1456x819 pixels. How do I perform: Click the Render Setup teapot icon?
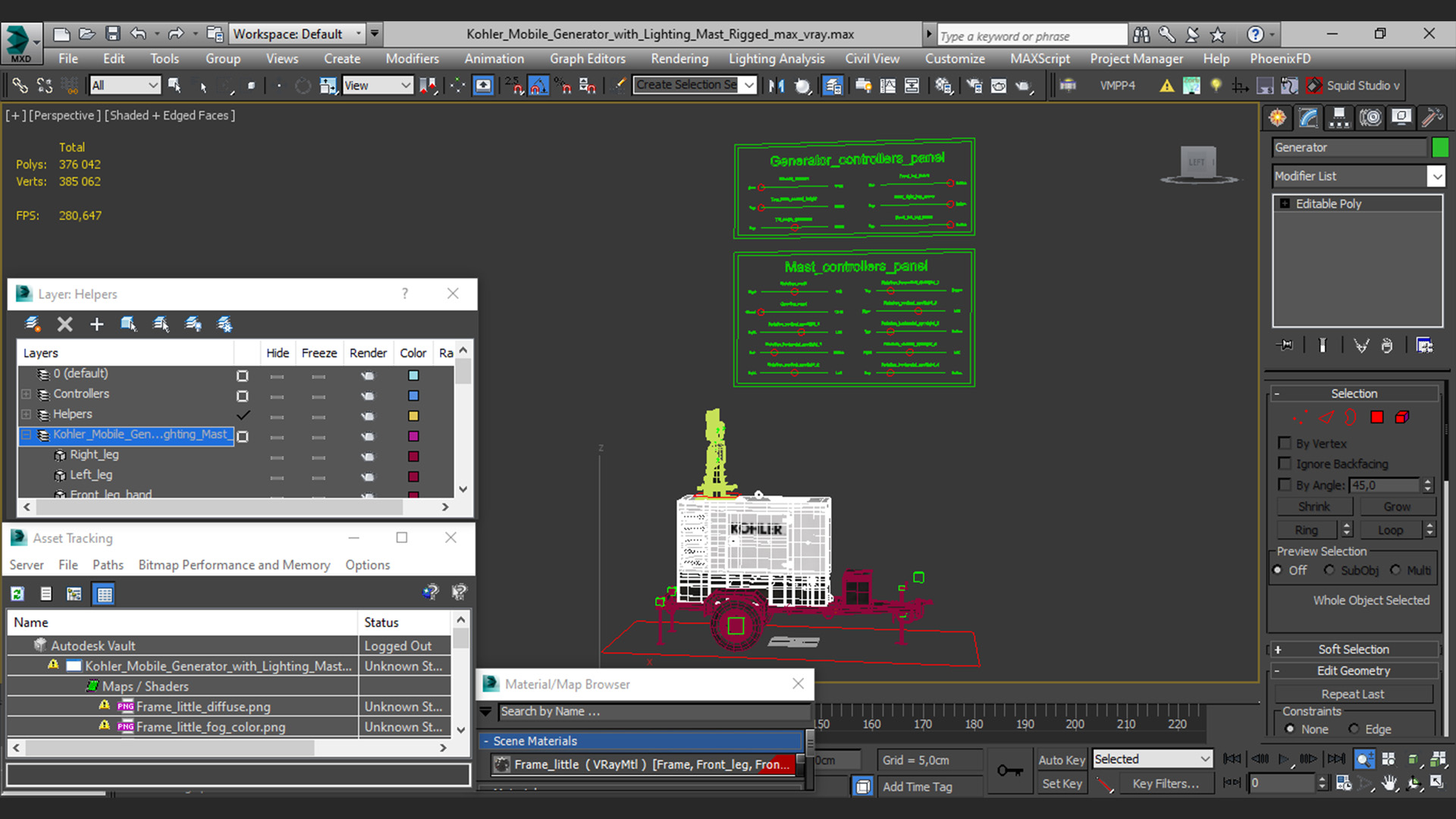pos(974,86)
